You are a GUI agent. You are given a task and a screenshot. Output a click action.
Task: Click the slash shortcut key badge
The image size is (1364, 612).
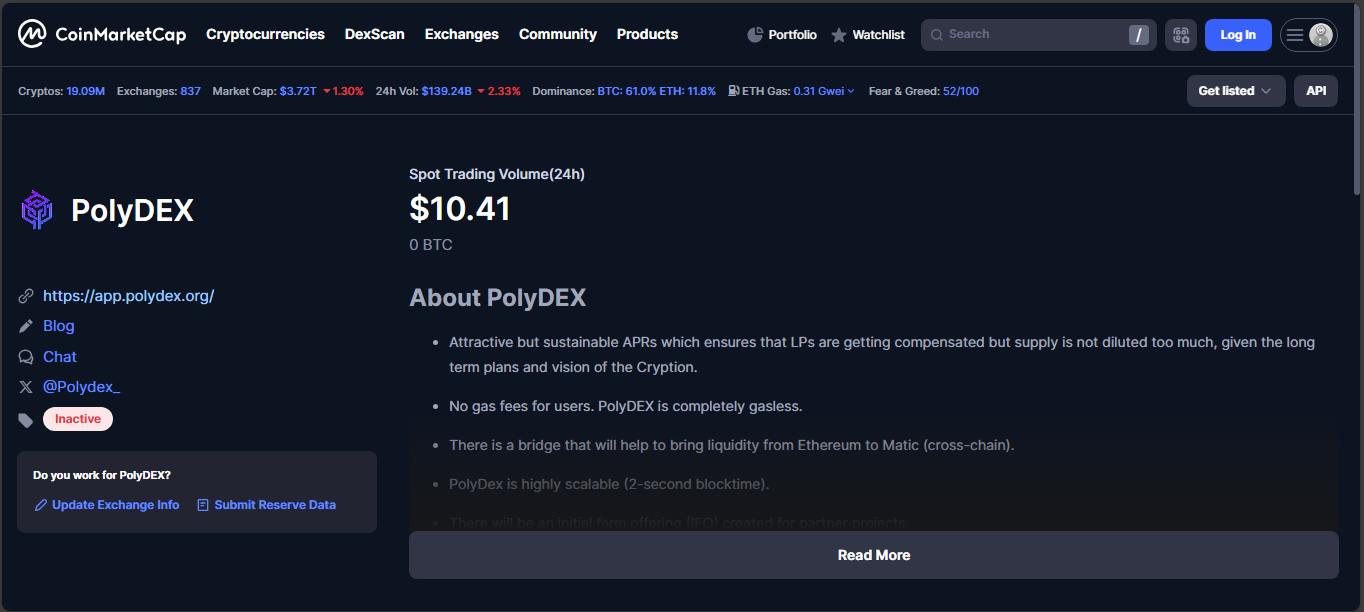[1139, 35]
